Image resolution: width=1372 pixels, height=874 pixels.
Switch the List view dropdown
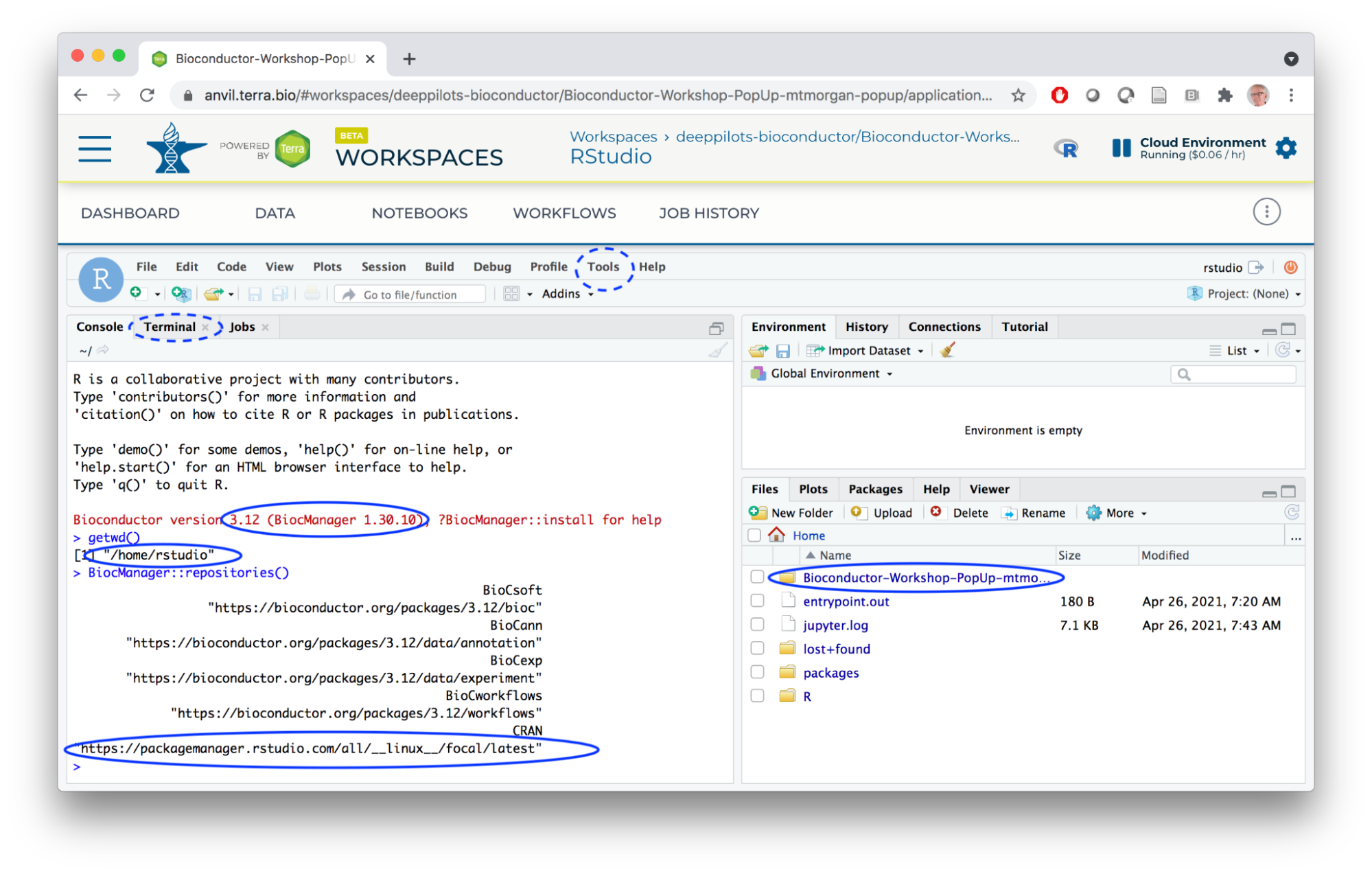click(x=1234, y=351)
